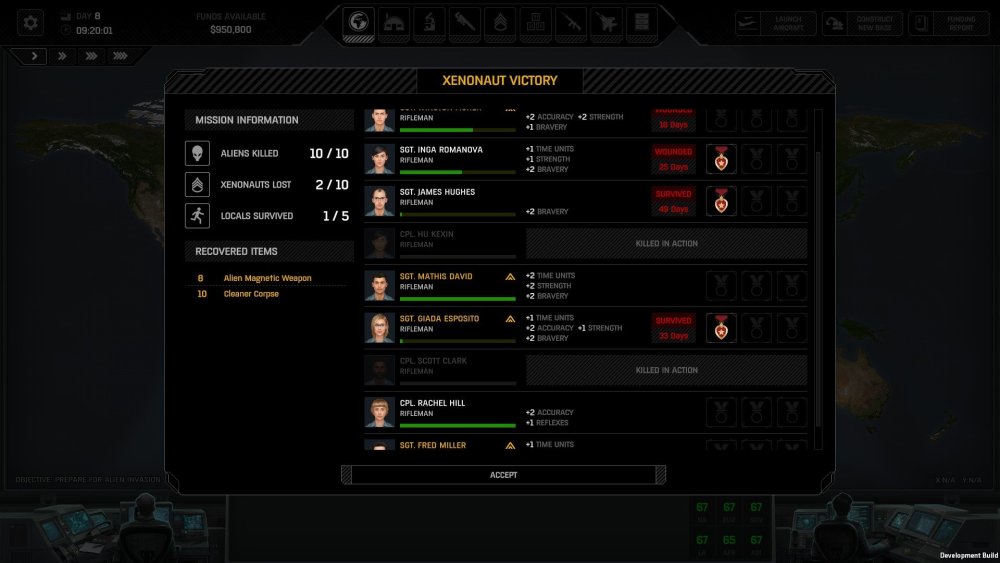
Task: Click Inga Romanova's second empty medal slot
Action: (756, 159)
